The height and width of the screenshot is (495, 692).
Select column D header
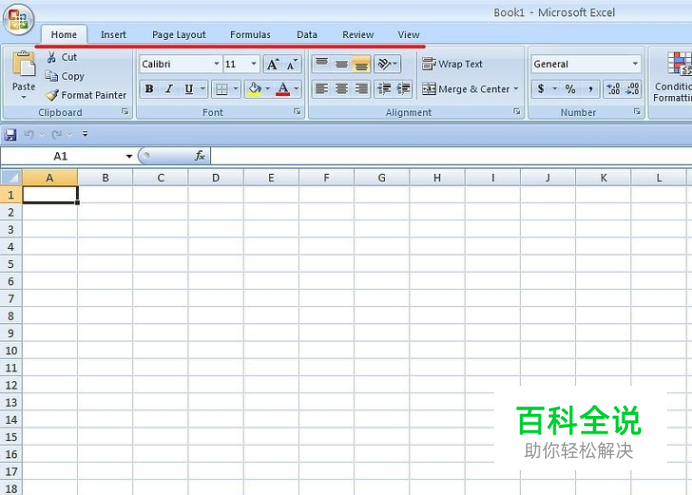(x=215, y=178)
